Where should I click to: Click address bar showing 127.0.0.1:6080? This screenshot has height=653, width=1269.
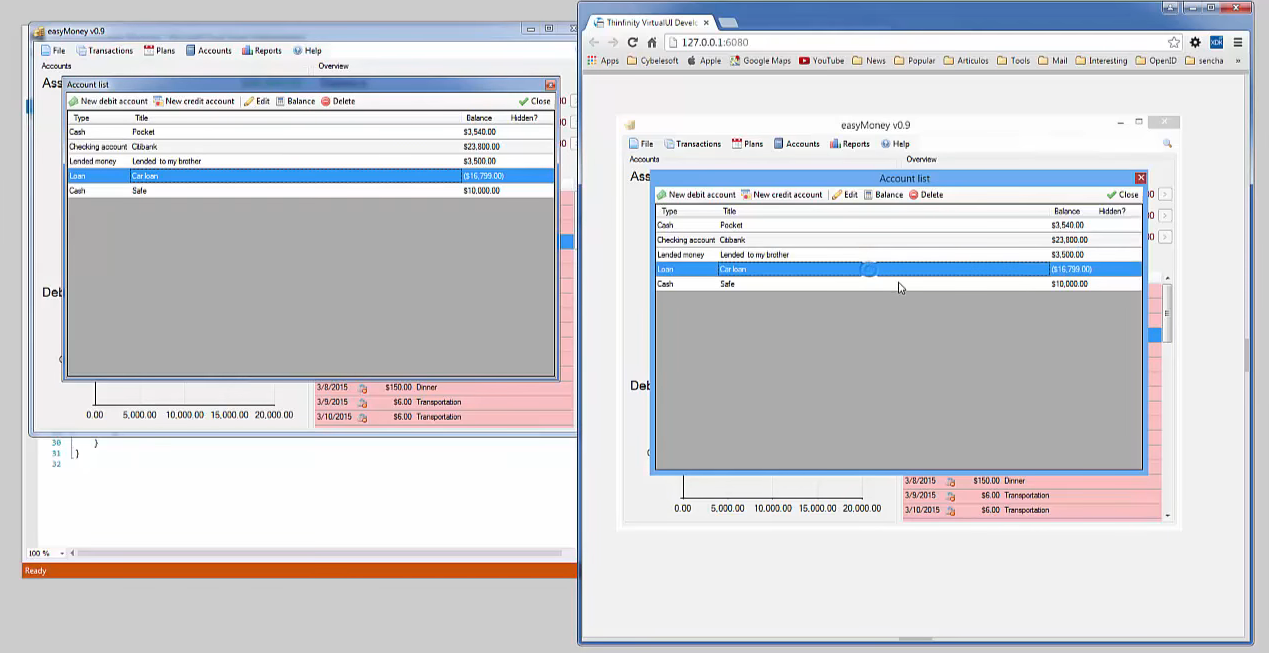tap(915, 42)
